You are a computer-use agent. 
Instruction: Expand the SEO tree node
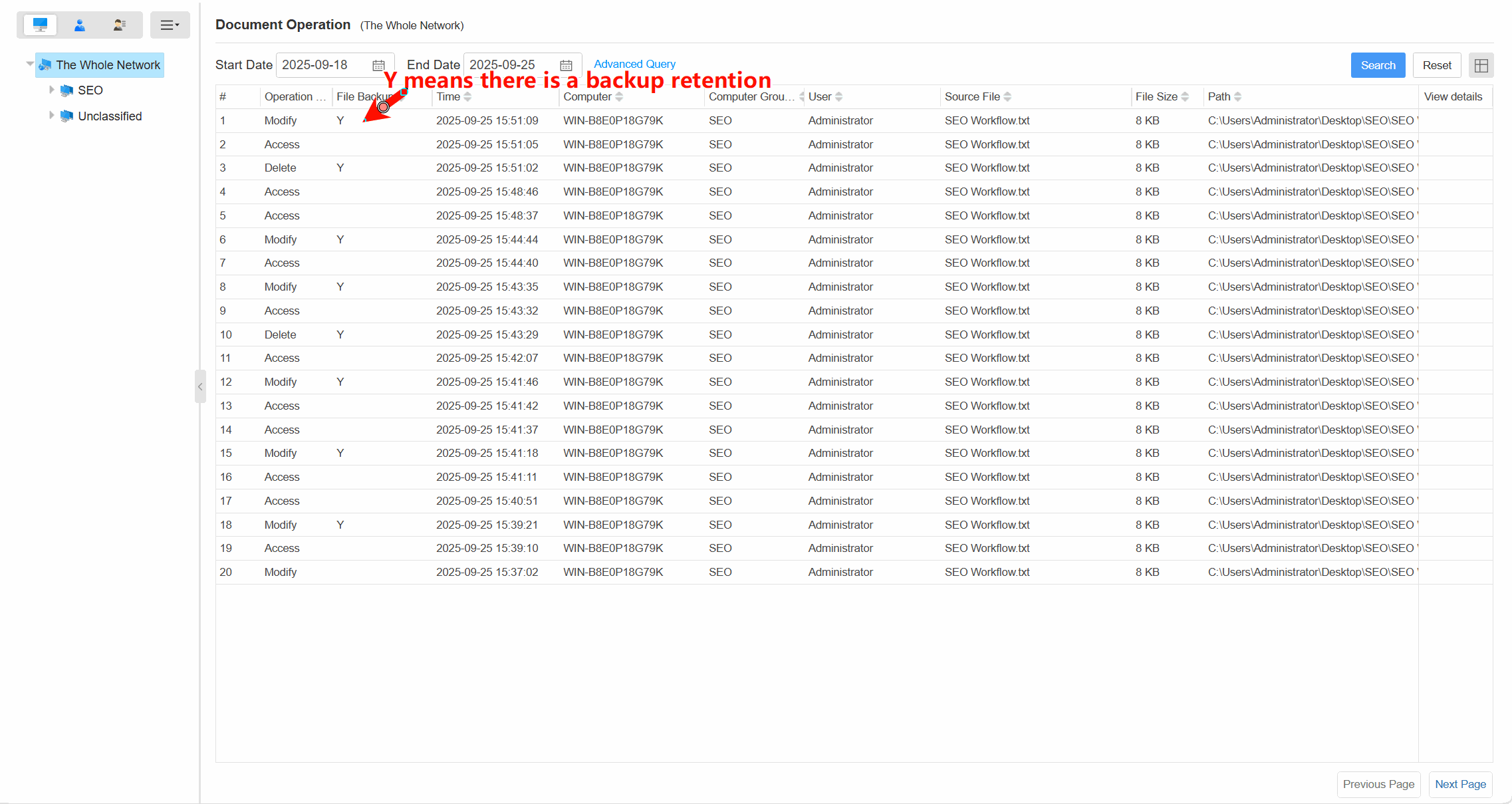click(51, 90)
